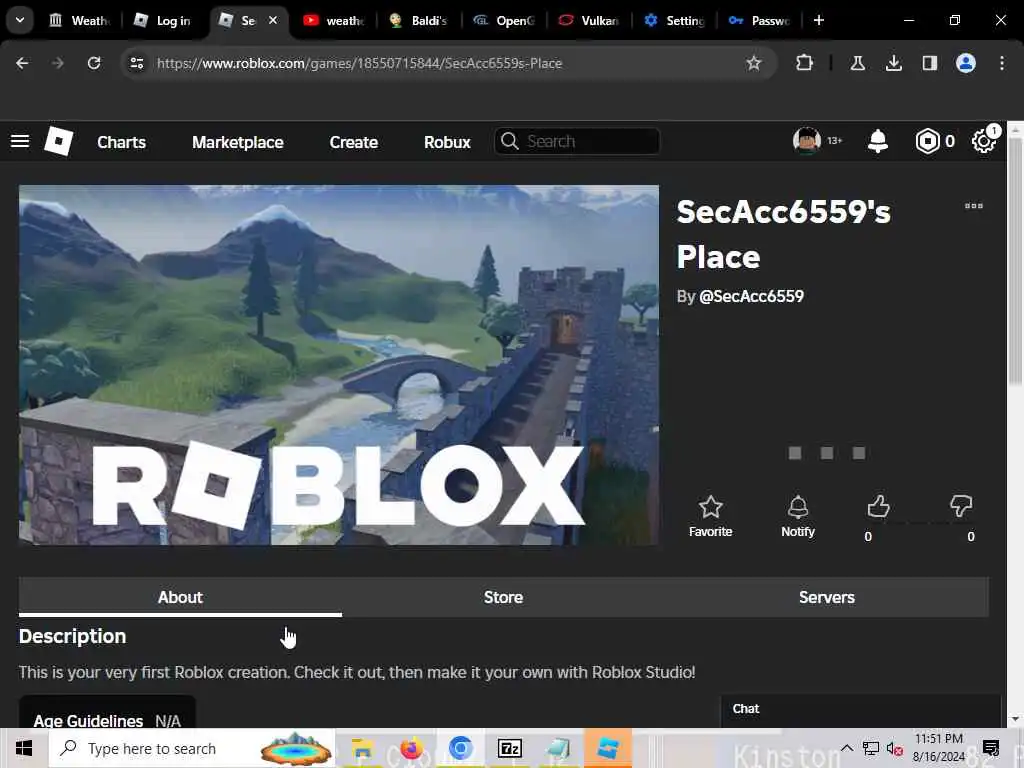The image size is (1024, 768).
Task: Open the Windows action center
Action: (991, 748)
